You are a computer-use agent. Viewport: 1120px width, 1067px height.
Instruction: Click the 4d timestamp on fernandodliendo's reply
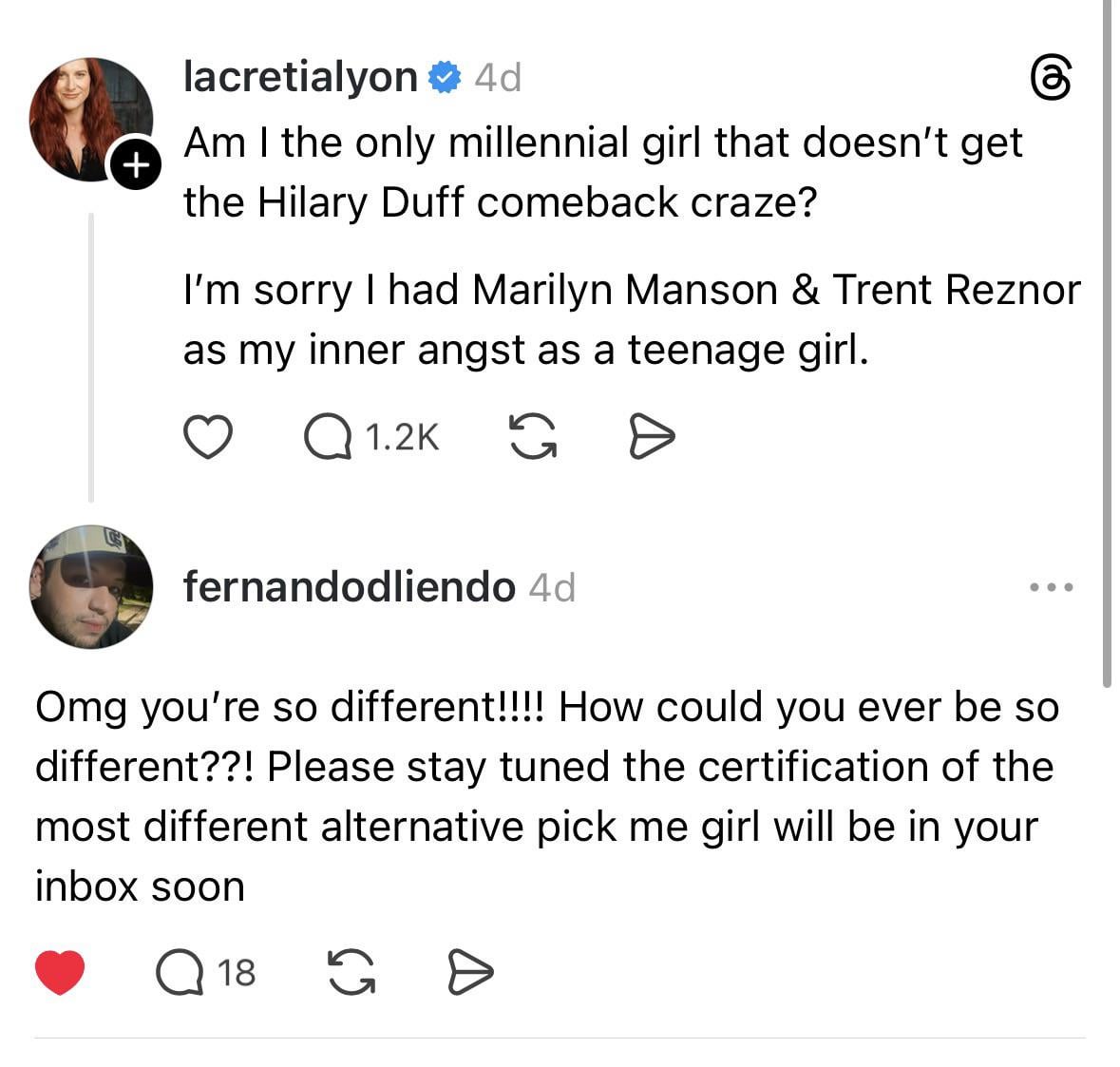point(552,588)
